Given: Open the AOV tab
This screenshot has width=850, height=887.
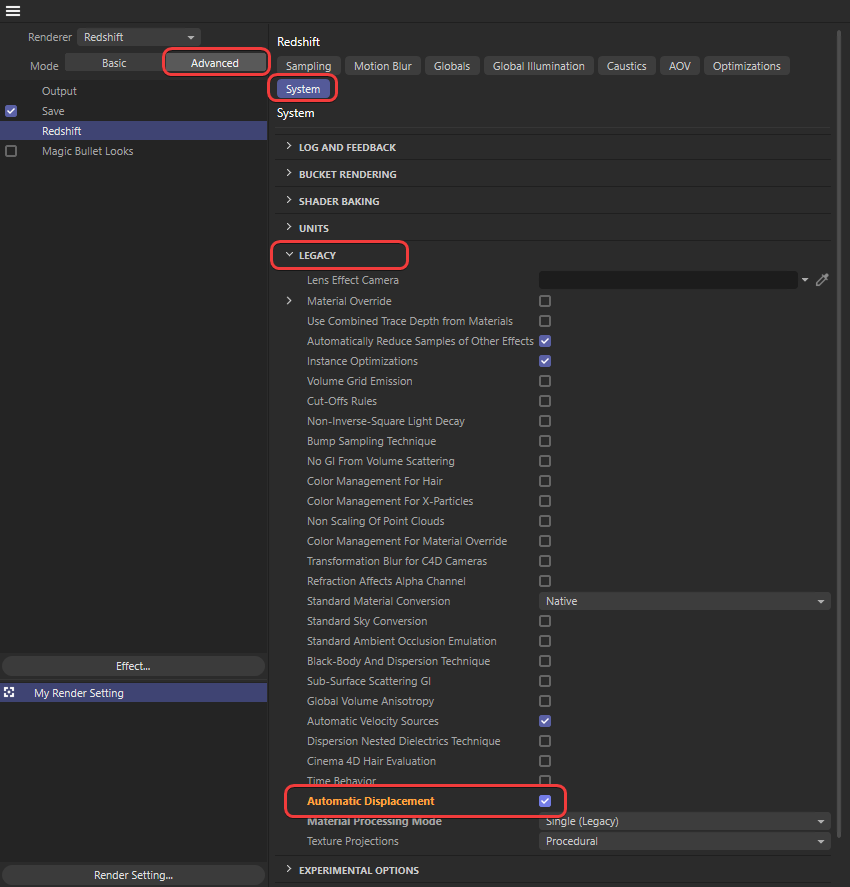Looking at the screenshot, I should point(680,66).
